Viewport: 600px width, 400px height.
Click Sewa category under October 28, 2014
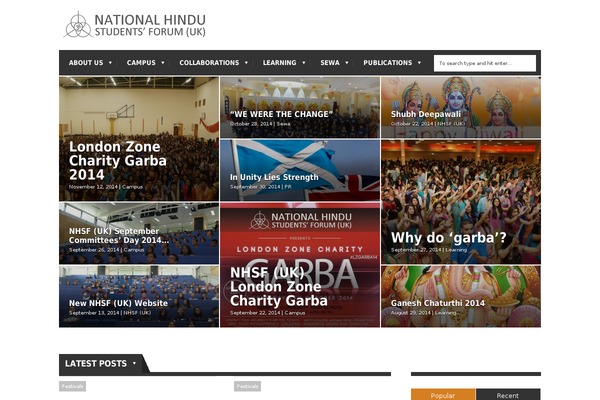[x=284, y=124]
